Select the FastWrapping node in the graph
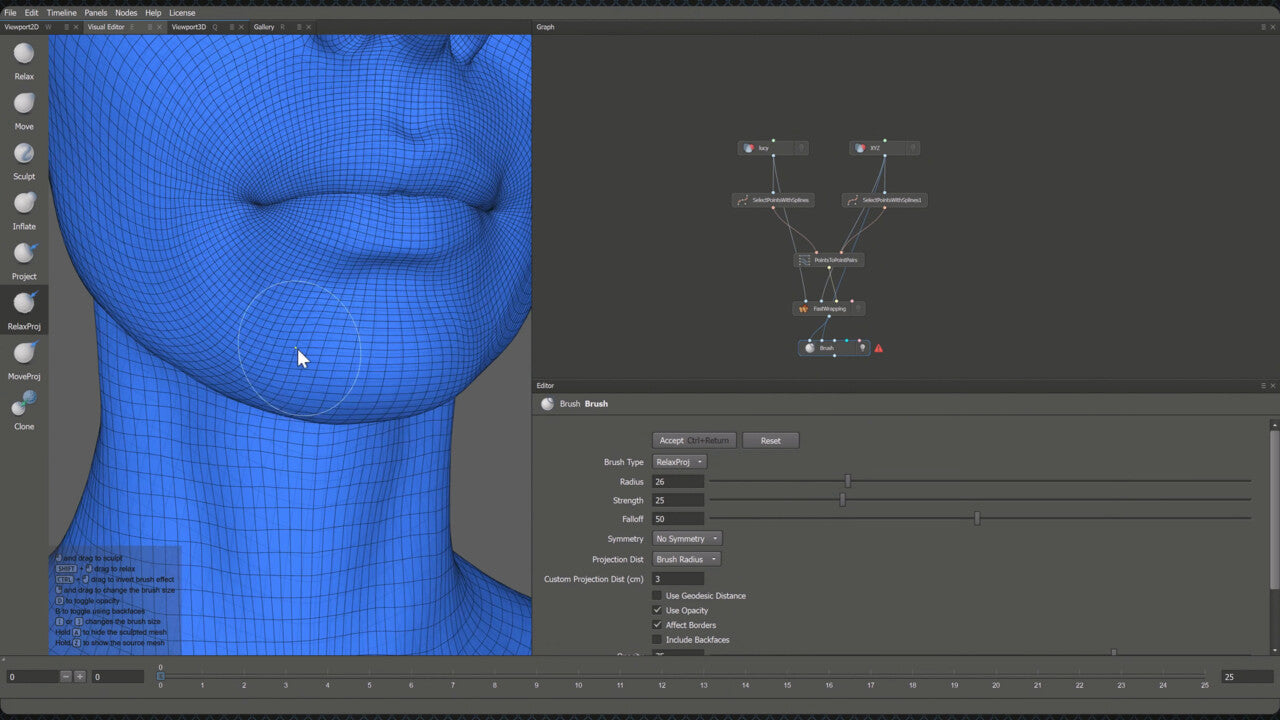 pos(830,308)
